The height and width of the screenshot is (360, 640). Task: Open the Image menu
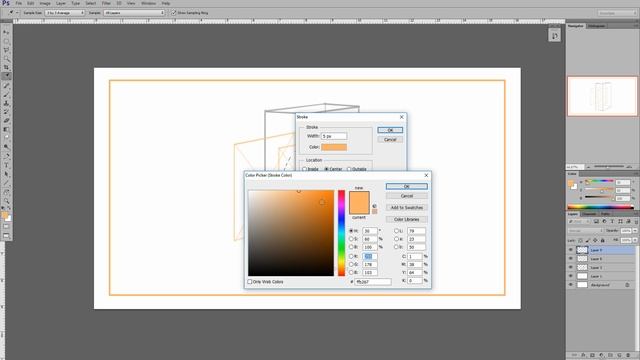(x=45, y=3)
